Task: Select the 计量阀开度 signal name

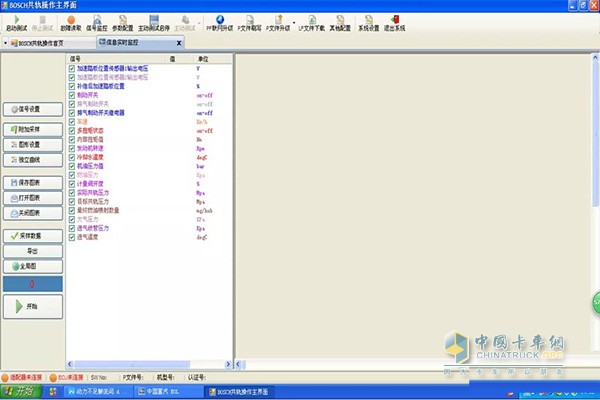Action: coord(90,184)
